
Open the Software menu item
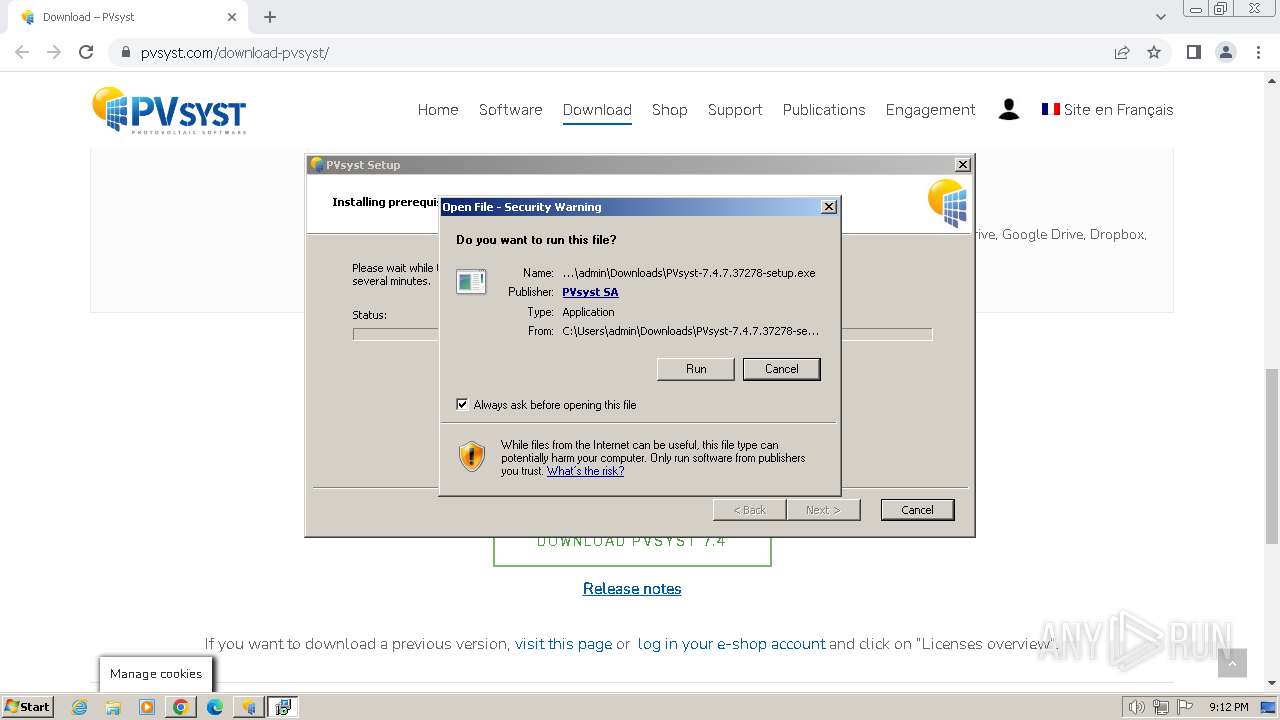click(x=510, y=110)
